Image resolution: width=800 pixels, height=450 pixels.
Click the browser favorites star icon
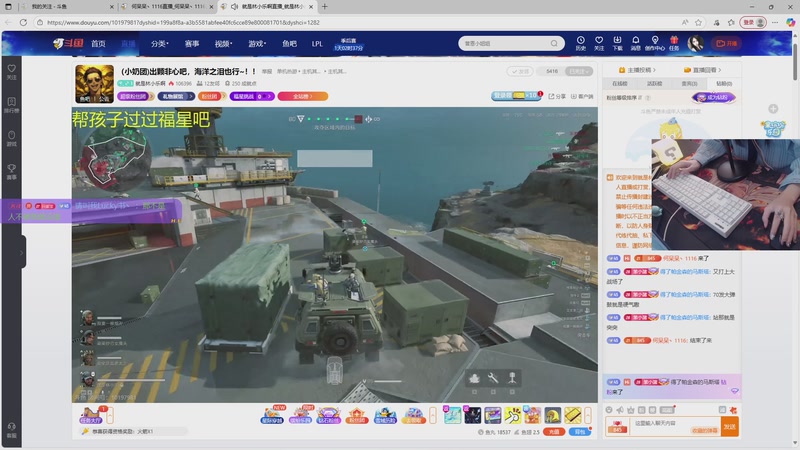tap(698, 22)
